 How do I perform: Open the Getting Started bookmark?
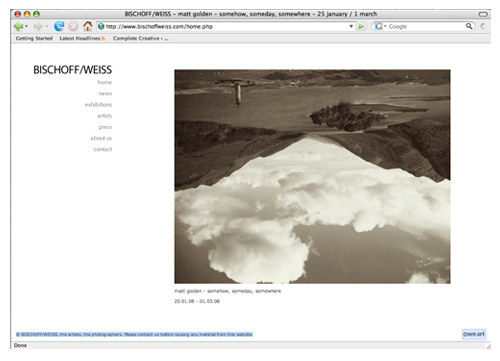pyautogui.click(x=34, y=38)
